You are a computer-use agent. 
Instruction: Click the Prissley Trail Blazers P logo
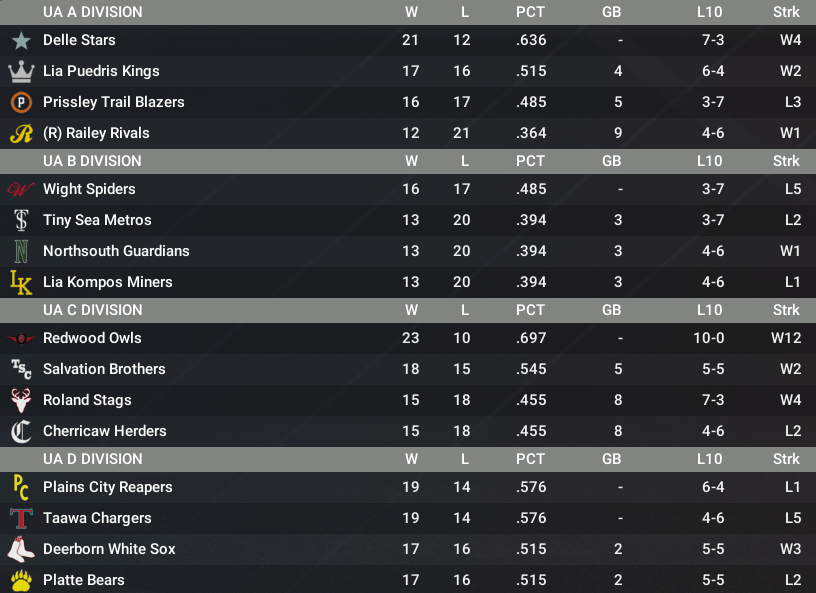click(21, 102)
